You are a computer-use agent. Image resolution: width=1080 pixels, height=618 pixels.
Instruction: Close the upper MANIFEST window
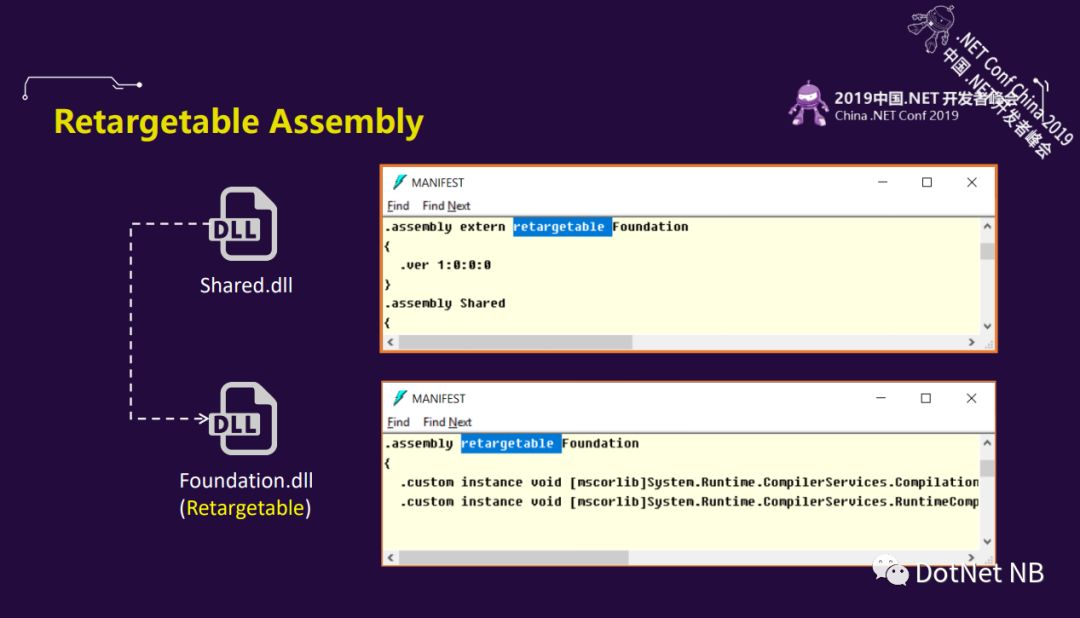pyautogui.click(x=972, y=182)
